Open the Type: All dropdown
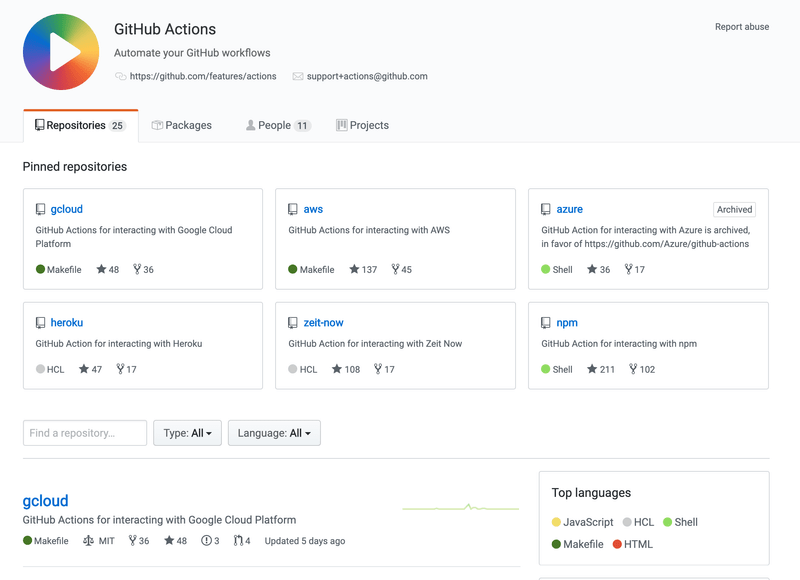Screen dimensions: 800x580 click(187, 433)
